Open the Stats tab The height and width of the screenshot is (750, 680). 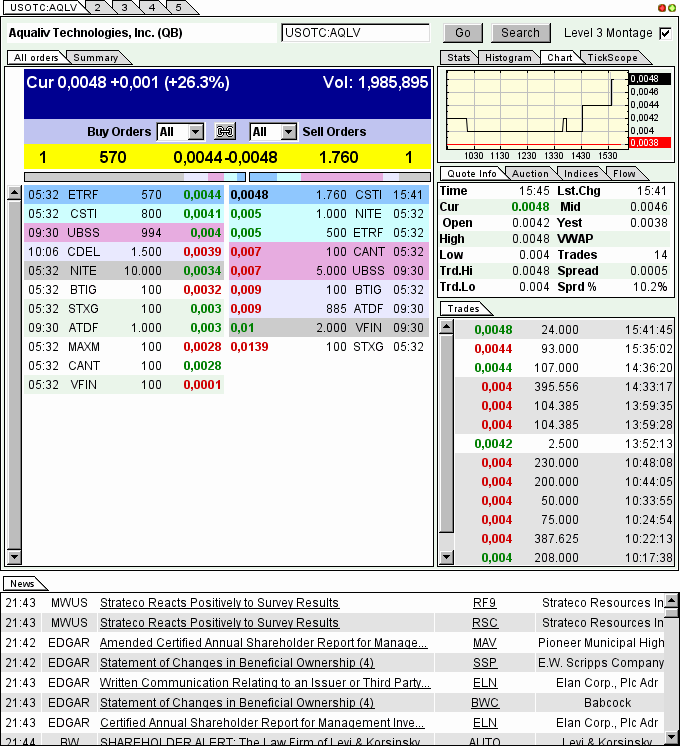[x=458, y=57]
